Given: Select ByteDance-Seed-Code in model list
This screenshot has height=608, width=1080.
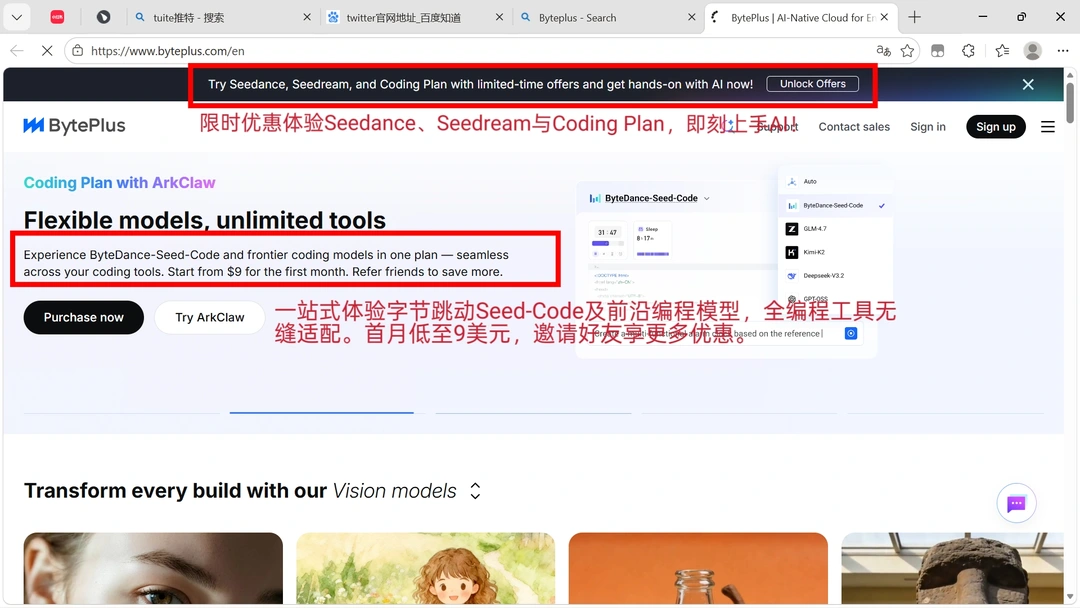Looking at the screenshot, I should point(835,205).
